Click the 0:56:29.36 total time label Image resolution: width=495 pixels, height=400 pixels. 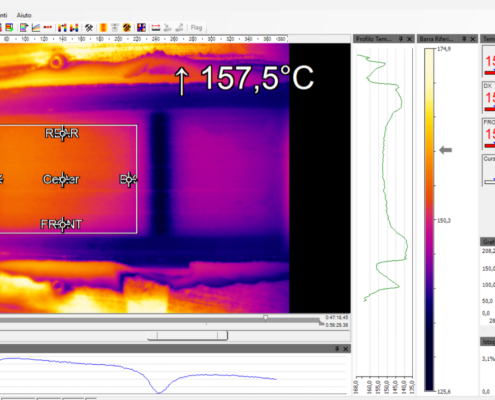337,325
